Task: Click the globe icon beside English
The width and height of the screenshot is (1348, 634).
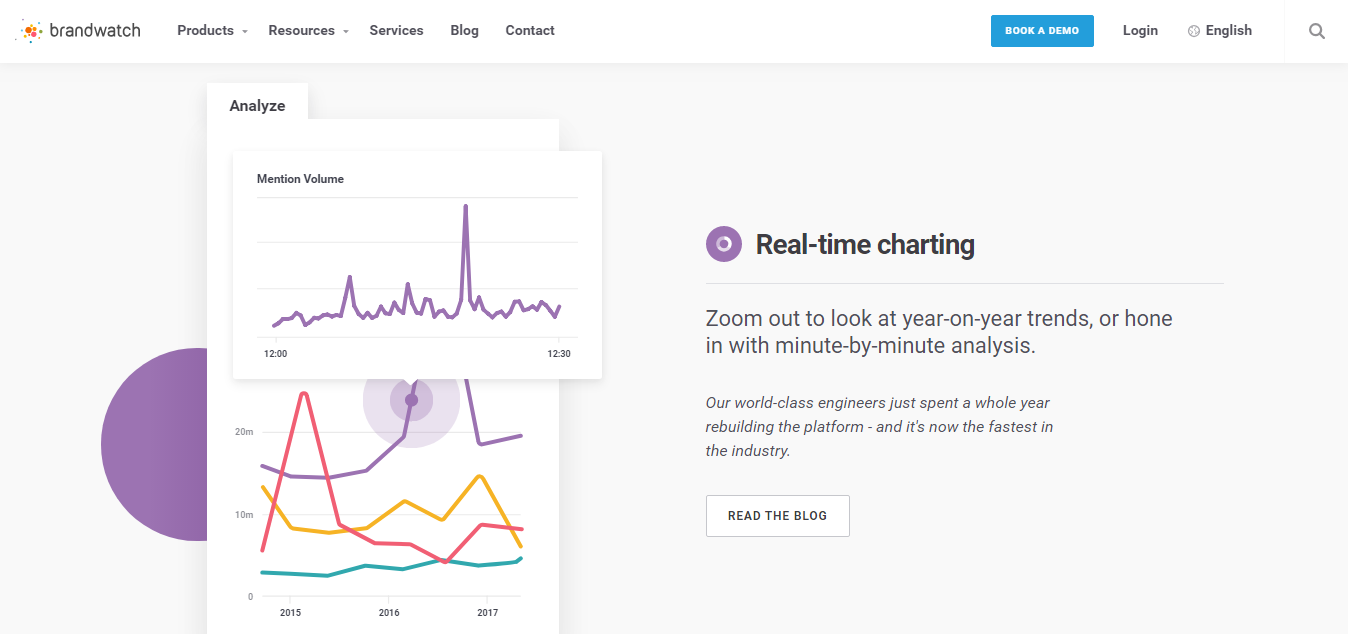Action: [1193, 31]
